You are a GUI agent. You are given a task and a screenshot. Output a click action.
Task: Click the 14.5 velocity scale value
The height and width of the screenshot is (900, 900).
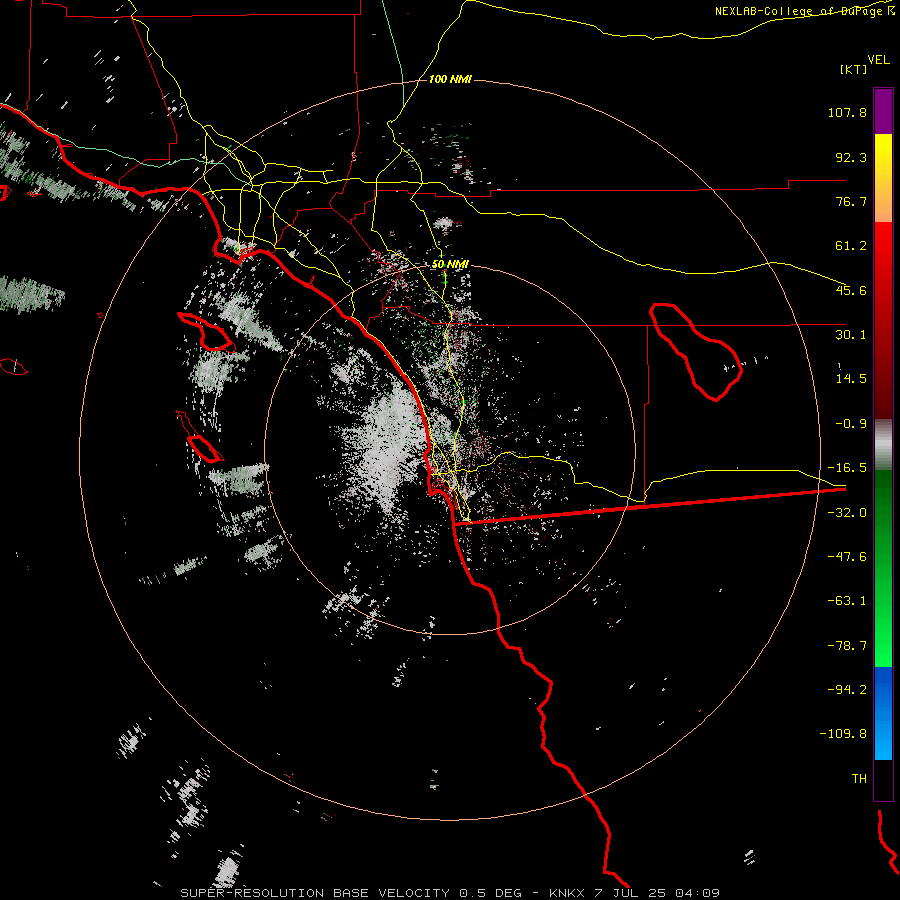click(851, 379)
